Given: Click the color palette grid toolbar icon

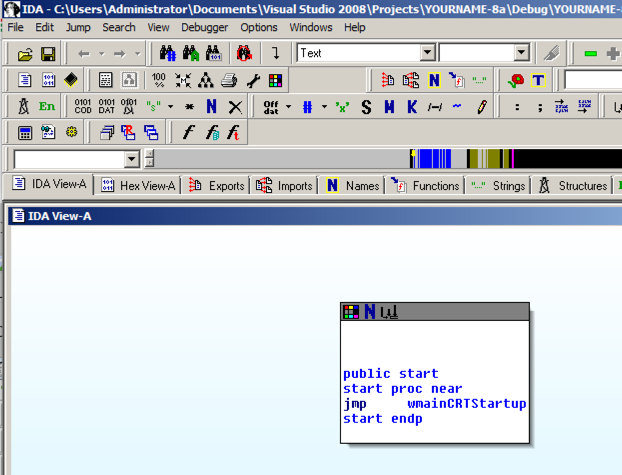Looking at the screenshot, I should coord(275,81).
